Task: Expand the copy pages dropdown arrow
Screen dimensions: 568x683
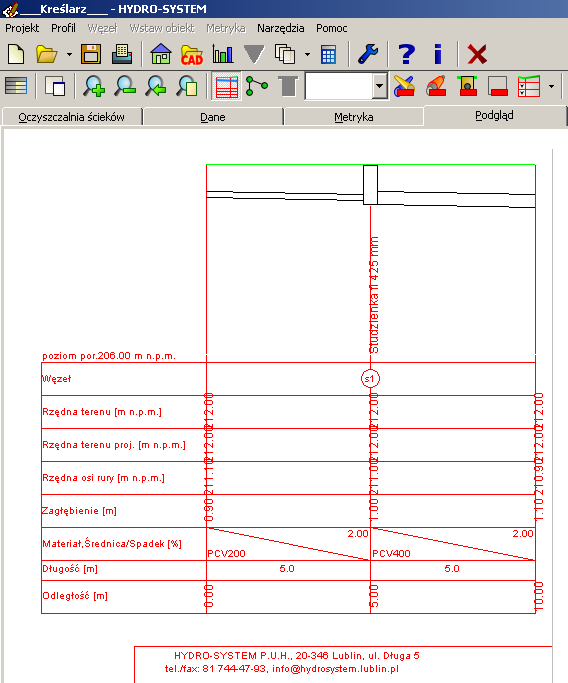Action: (x=308, y=55)
